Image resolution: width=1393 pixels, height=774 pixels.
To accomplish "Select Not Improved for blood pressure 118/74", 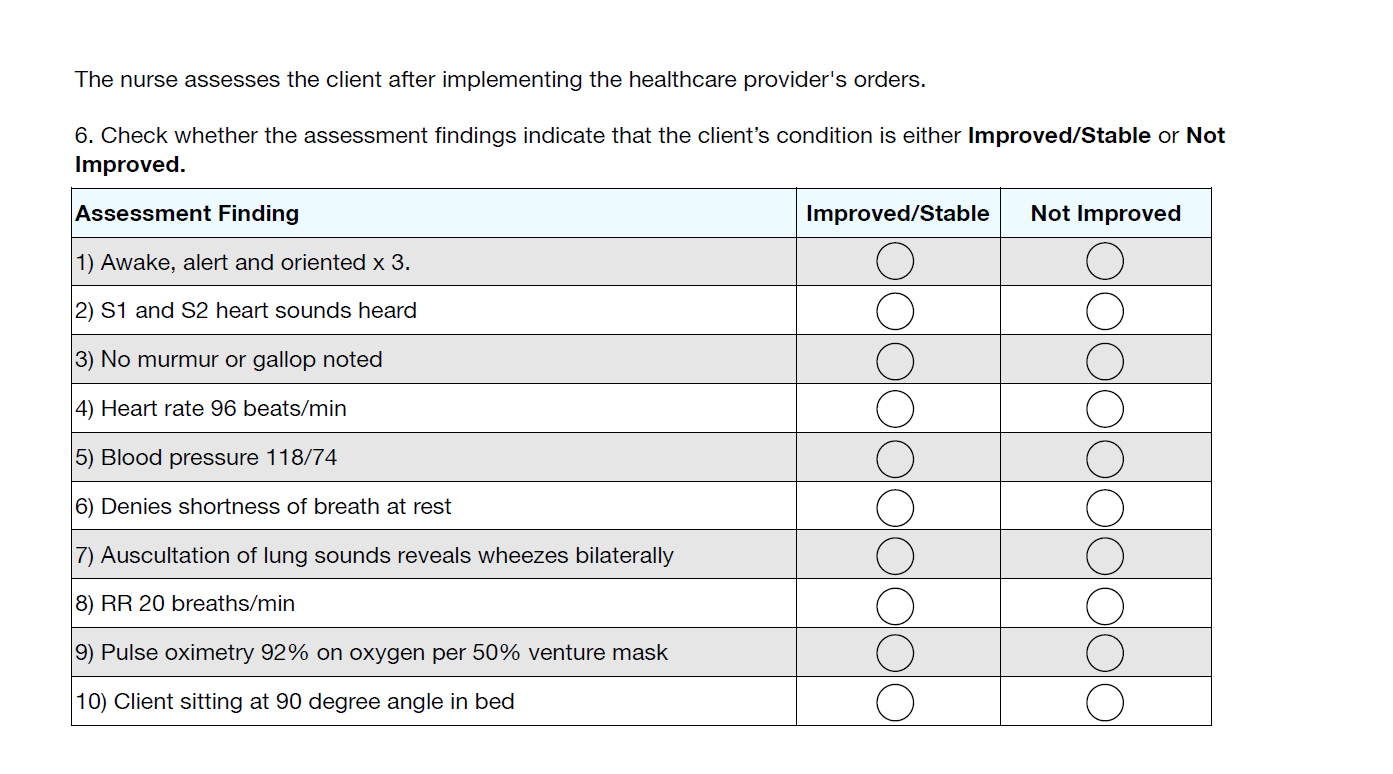I will point(1105,458).
